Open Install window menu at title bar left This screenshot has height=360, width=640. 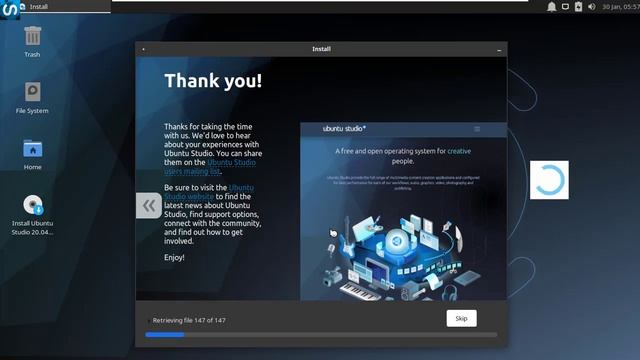pyautogui.click(x=143, y=49)
